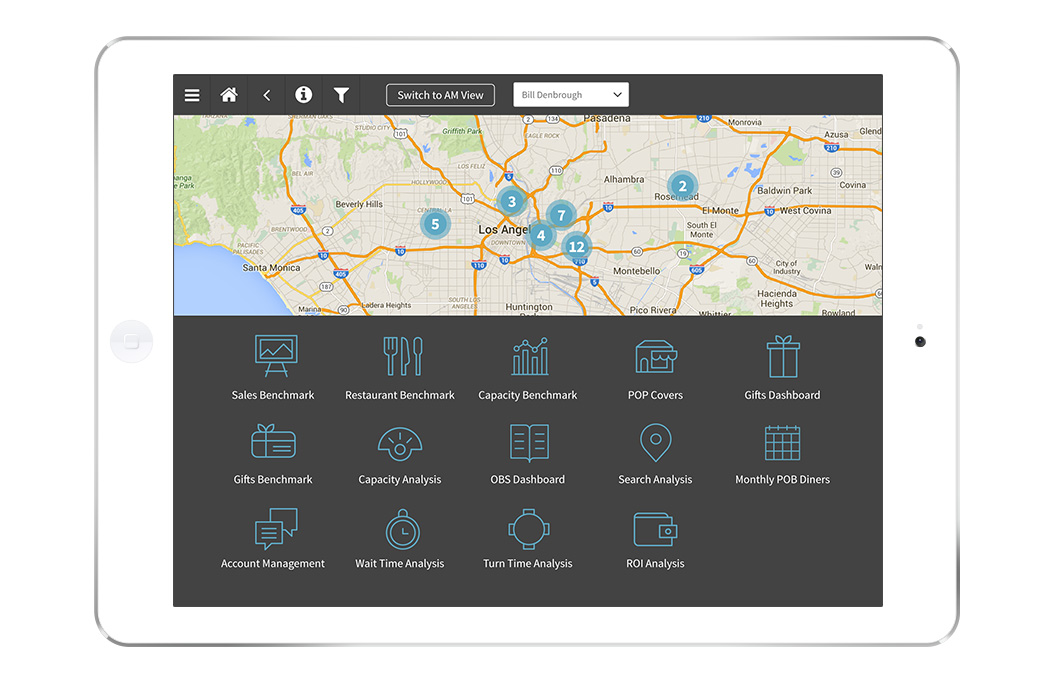Click the Pico Rivera label on map
Viewport: 1060px width, 690px height.
tap(653, 310)
